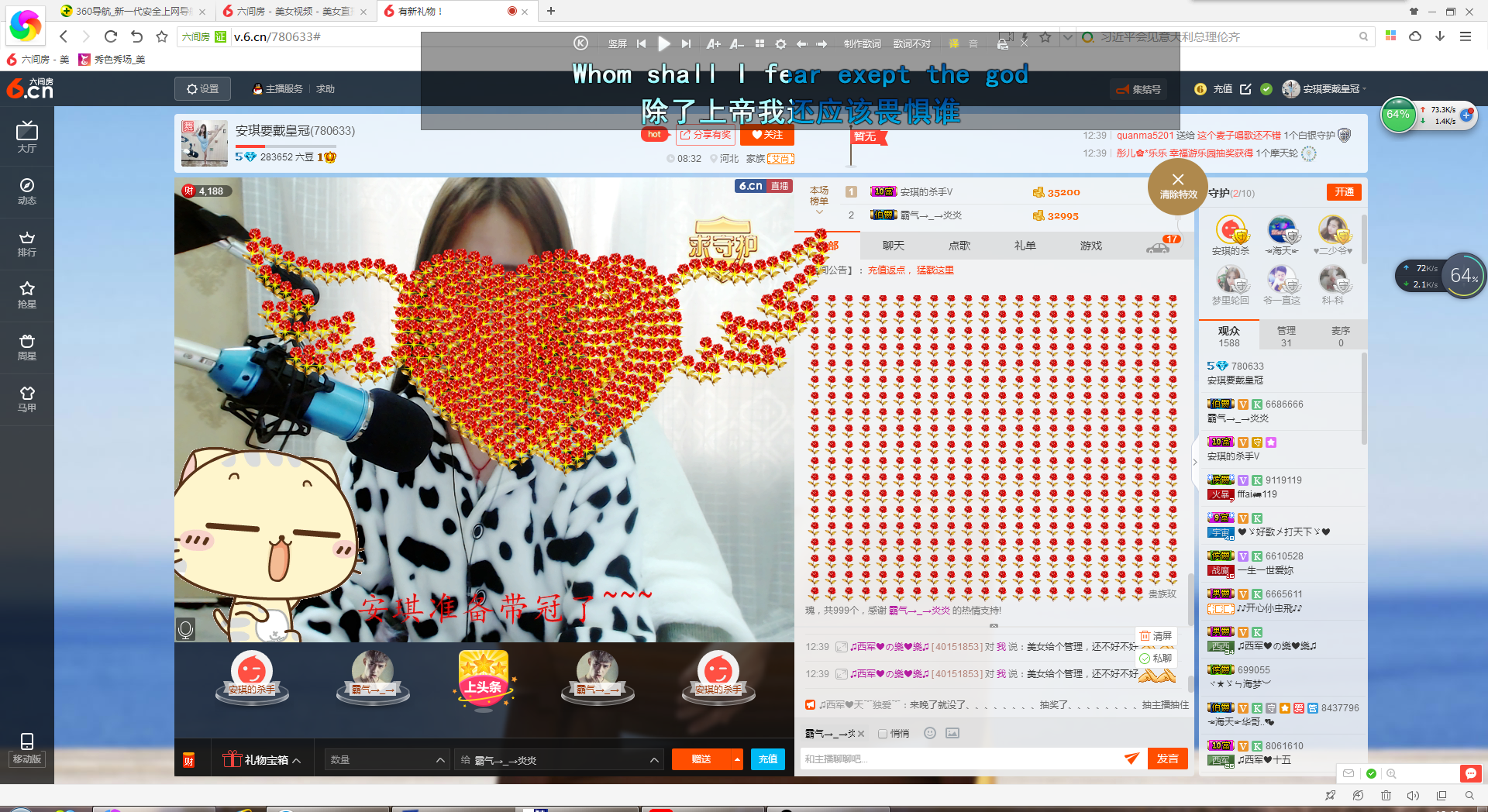This screenshot has width=1488, height=812.
Task: Open user menu 安琪要戴皇冠 in header
Action: click(x=1324, y=89)
